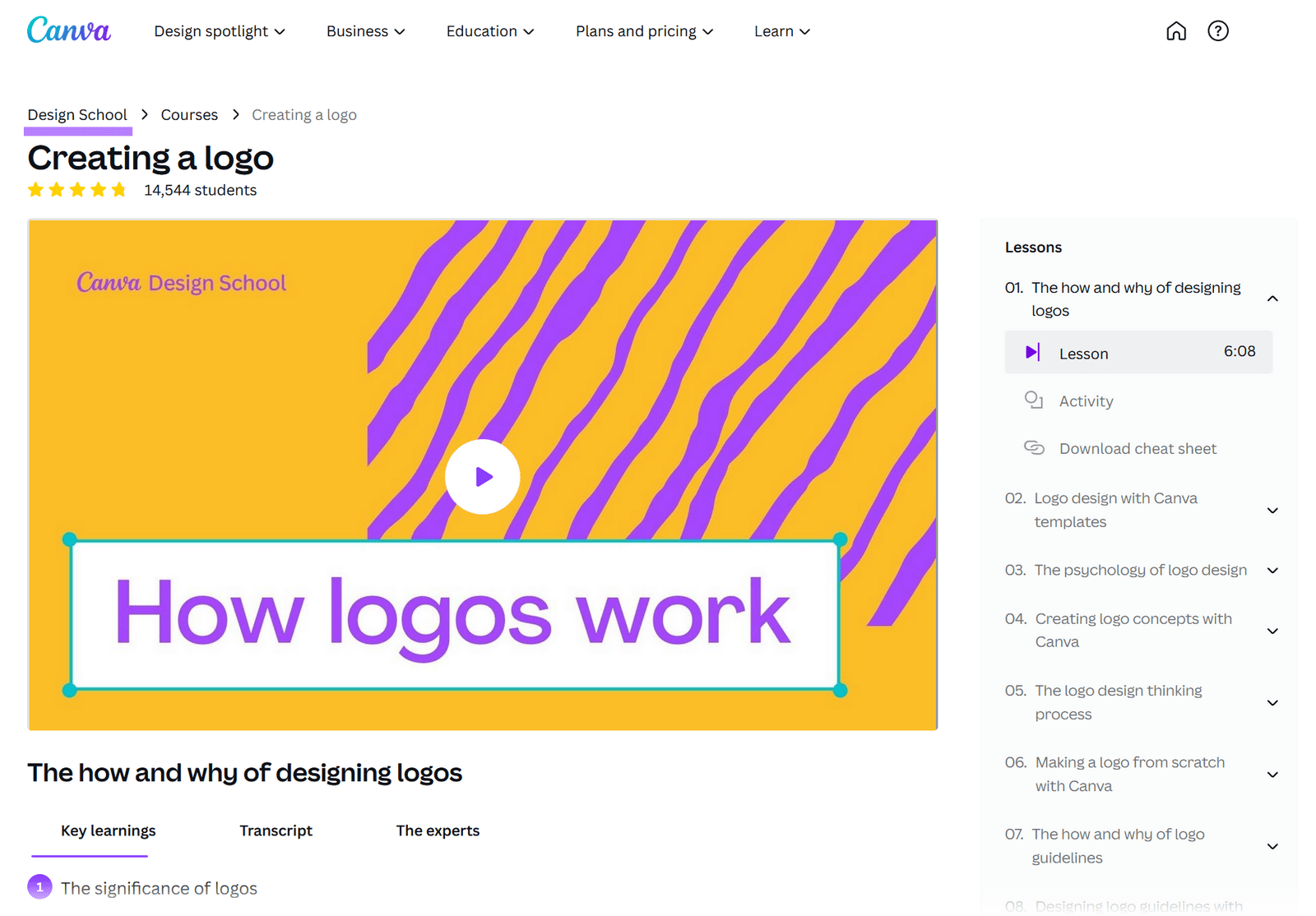Click the home icon near top right

coord(1176,30)
